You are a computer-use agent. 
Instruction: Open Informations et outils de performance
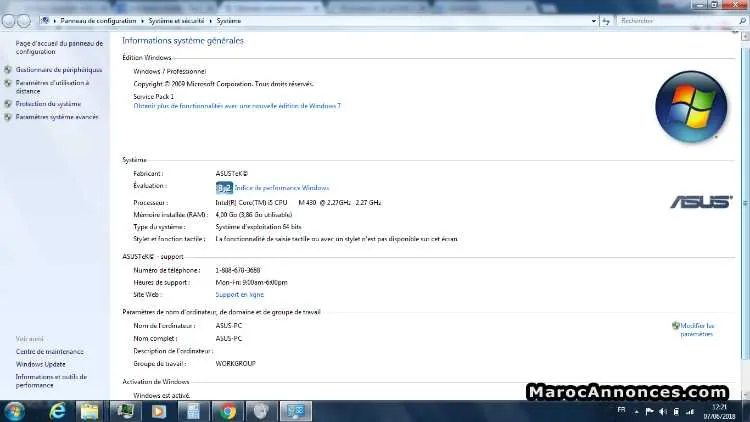51,381
